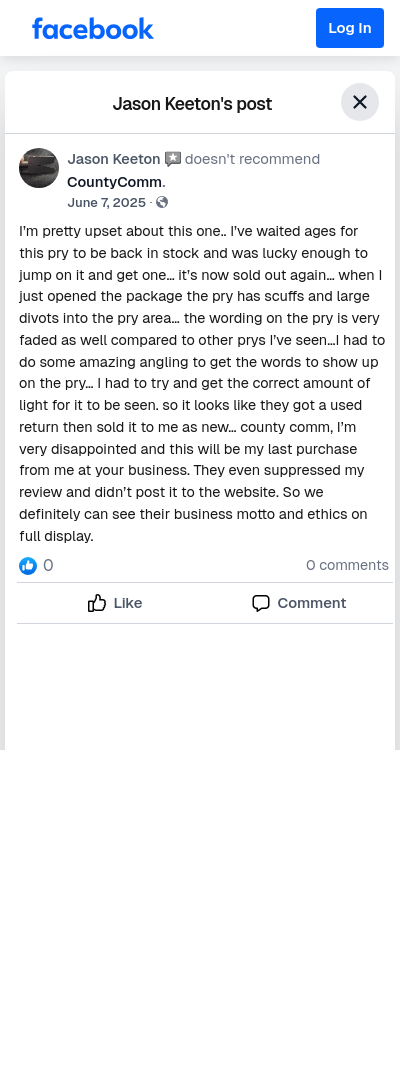Show the reaction count of 0

tap(48, 565)
